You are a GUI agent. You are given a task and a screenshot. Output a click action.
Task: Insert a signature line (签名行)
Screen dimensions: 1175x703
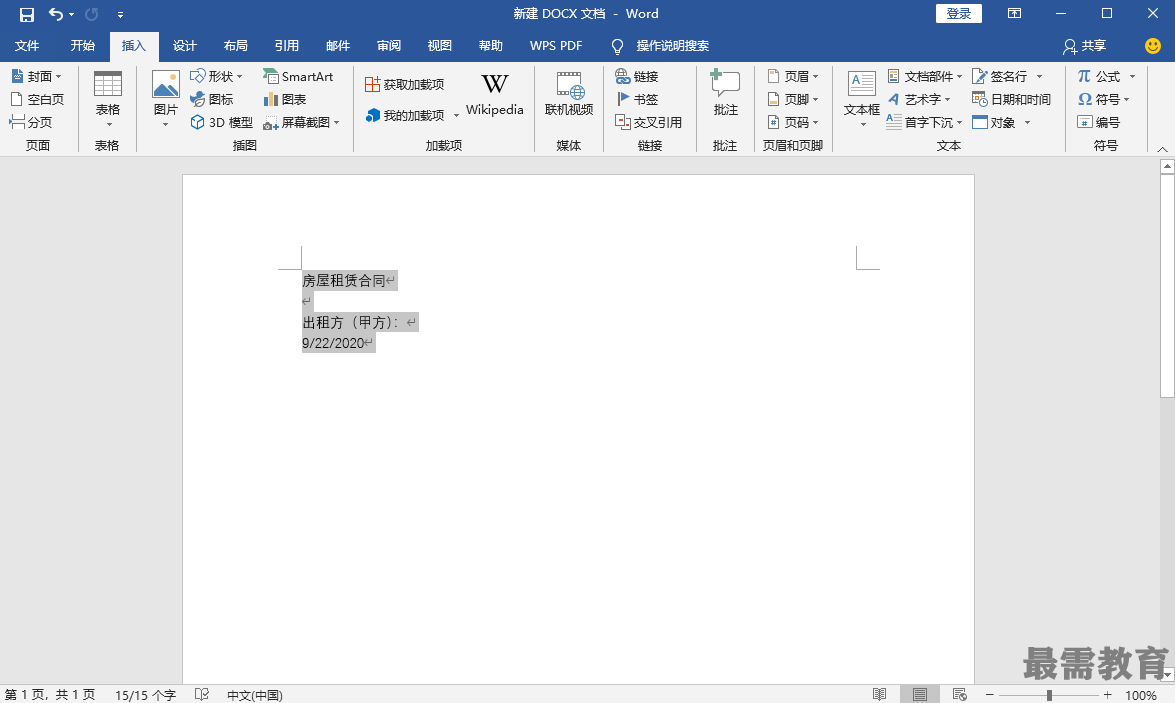(1007, 76)
